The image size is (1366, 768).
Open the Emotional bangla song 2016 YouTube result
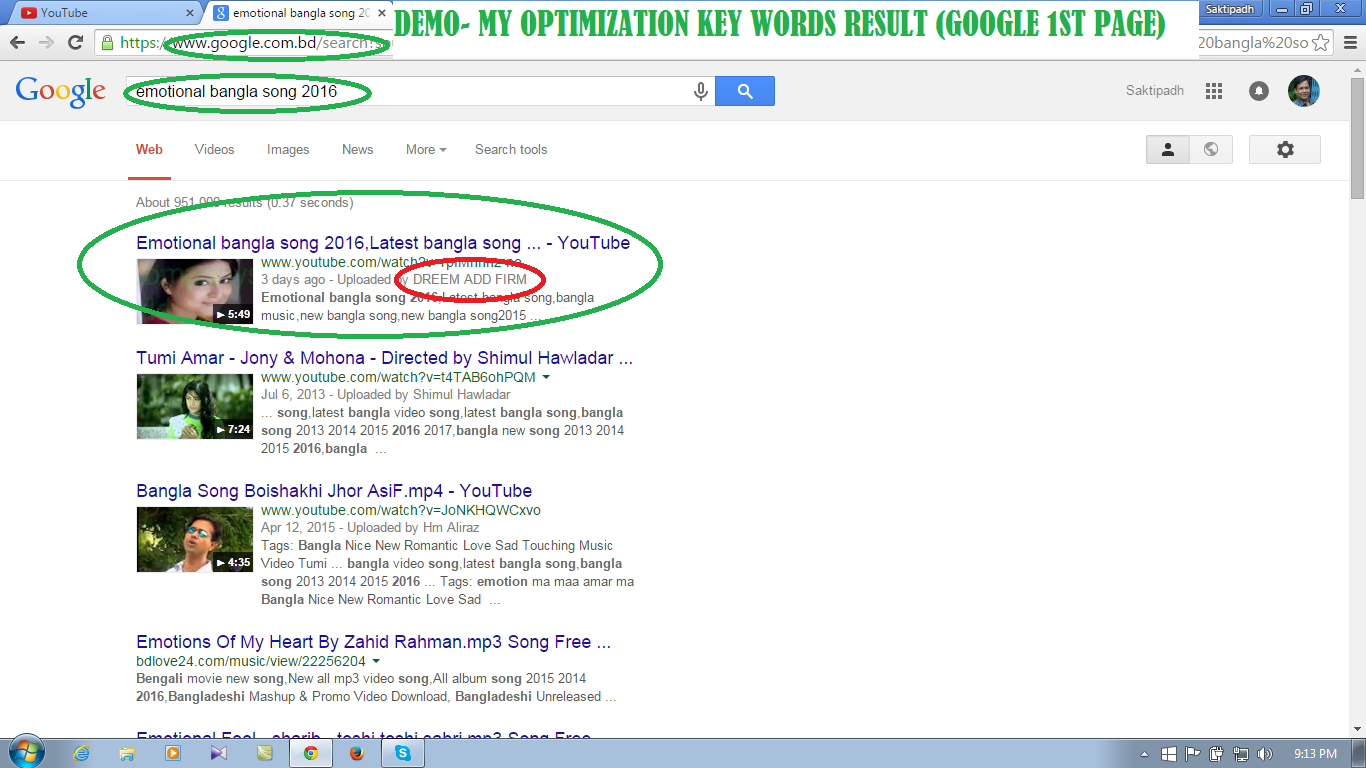click(x=383, y=243)
